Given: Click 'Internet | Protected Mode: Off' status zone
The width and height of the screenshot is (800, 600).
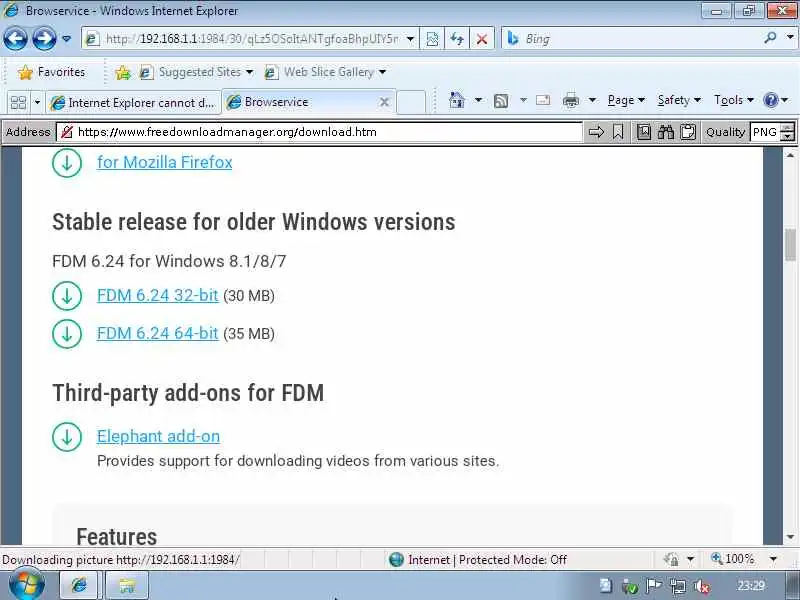Looking at the screenshot, I should [x=478, y=560].
